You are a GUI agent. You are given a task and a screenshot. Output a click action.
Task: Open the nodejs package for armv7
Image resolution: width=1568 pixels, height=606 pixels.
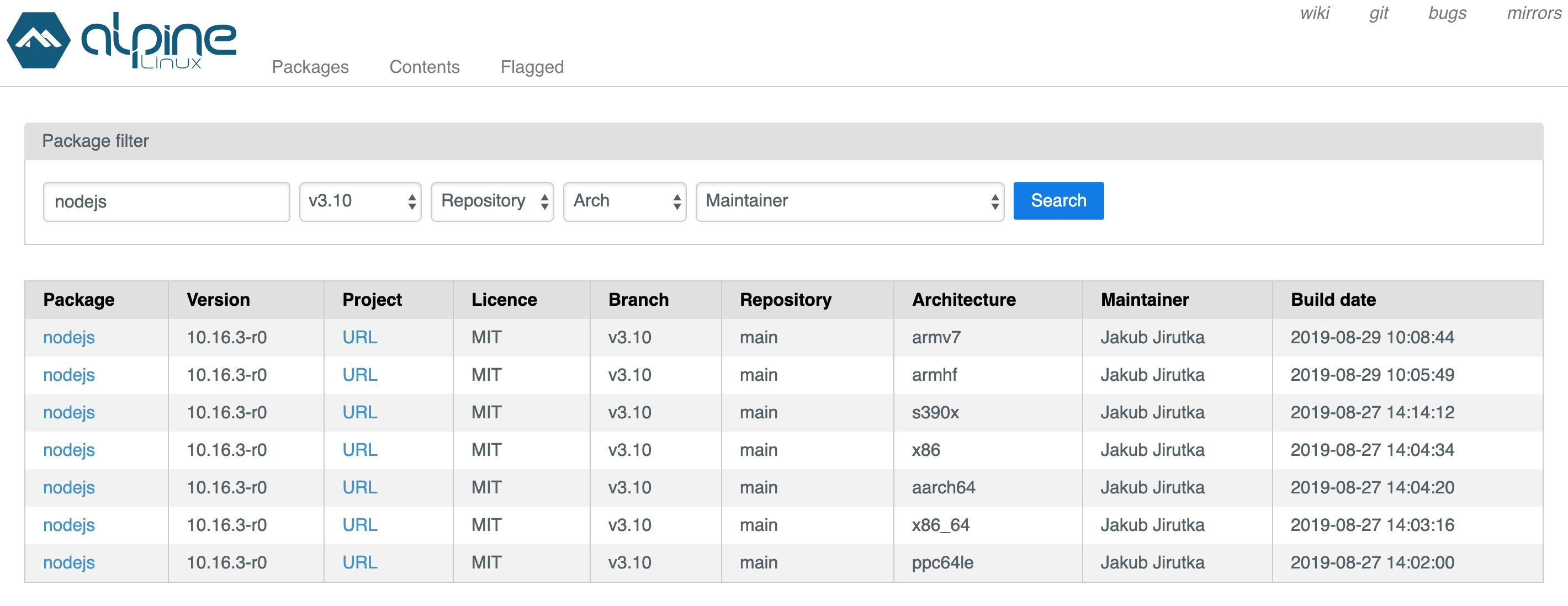coord(68,337)
